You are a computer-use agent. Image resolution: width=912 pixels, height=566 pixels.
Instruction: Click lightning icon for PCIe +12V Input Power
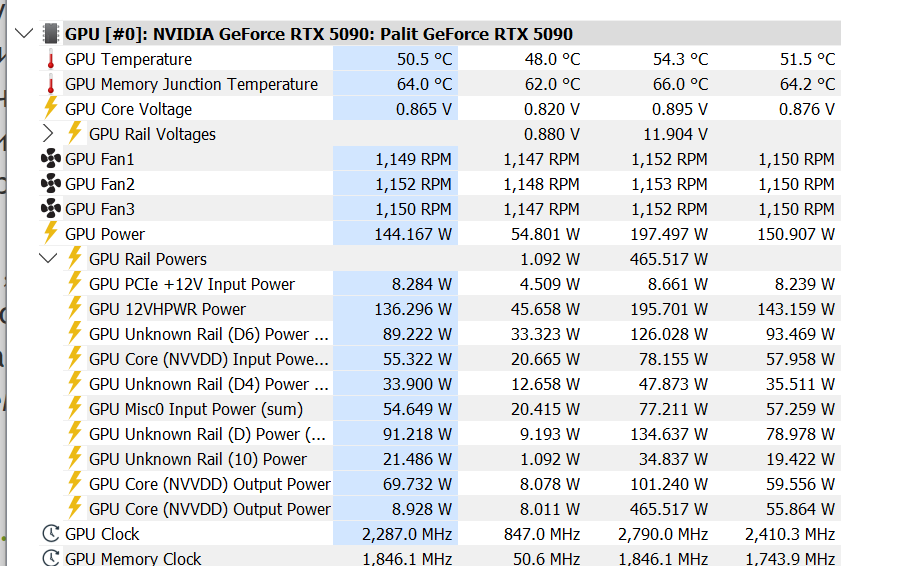coord(74,283)
